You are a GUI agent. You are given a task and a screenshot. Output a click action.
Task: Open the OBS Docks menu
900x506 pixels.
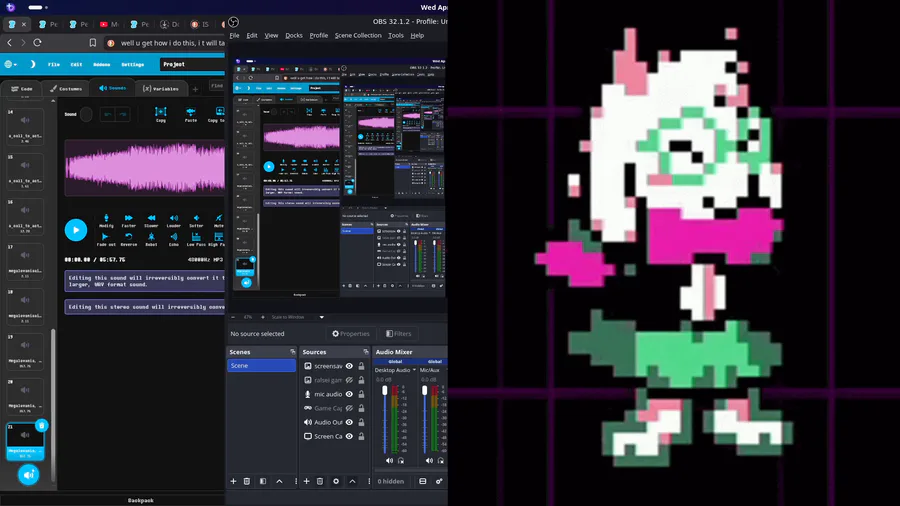(294, 36)
